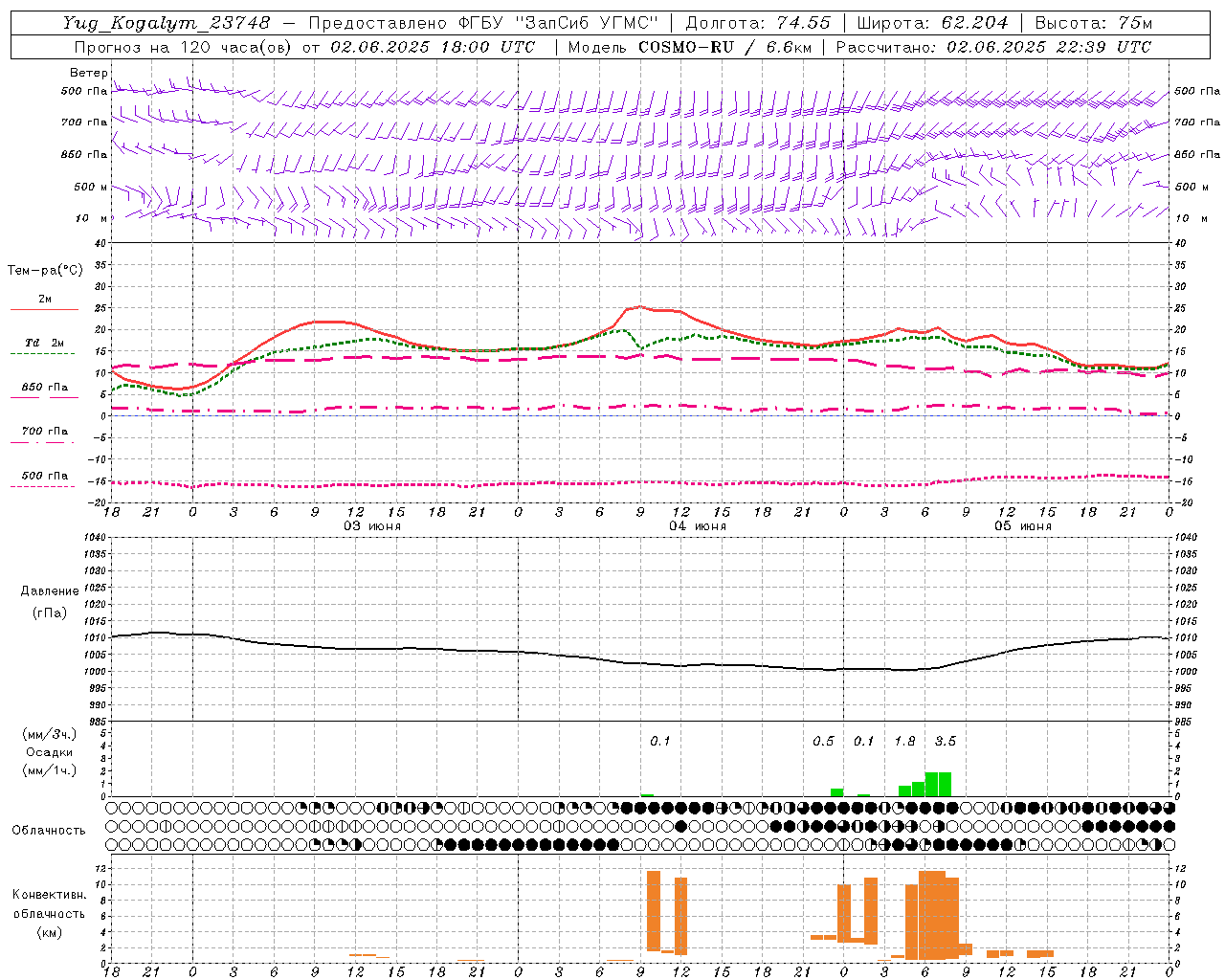
Task: Click the Долгота: 74.55 value
Action: coord(758,23)
